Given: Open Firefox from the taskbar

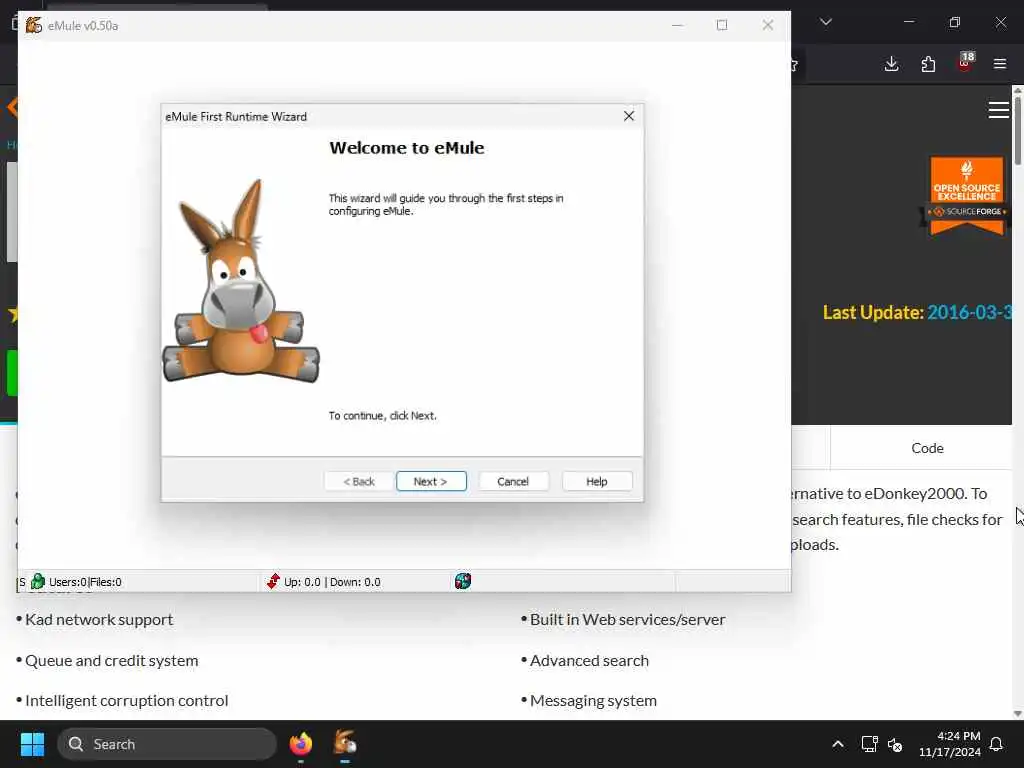Looking at the screenshot, I should coord(301,744).
